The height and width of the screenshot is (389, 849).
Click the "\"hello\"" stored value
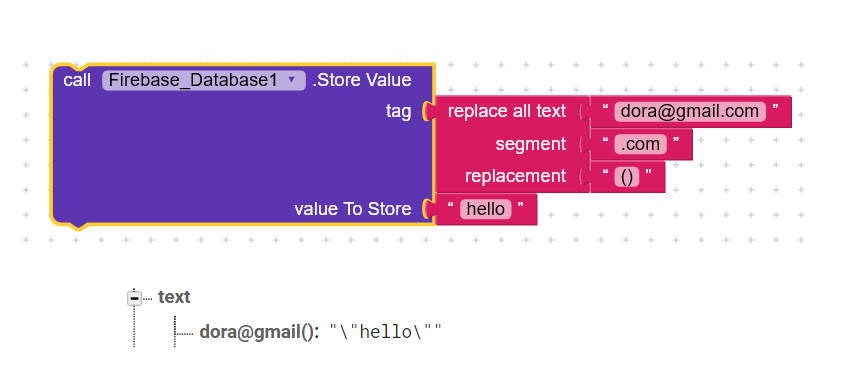pos(386,332)
